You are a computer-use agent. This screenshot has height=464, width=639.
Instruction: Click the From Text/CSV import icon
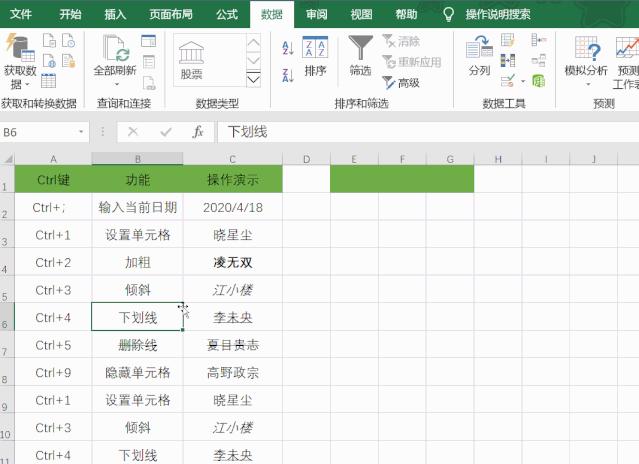click(x=49, y=40)
